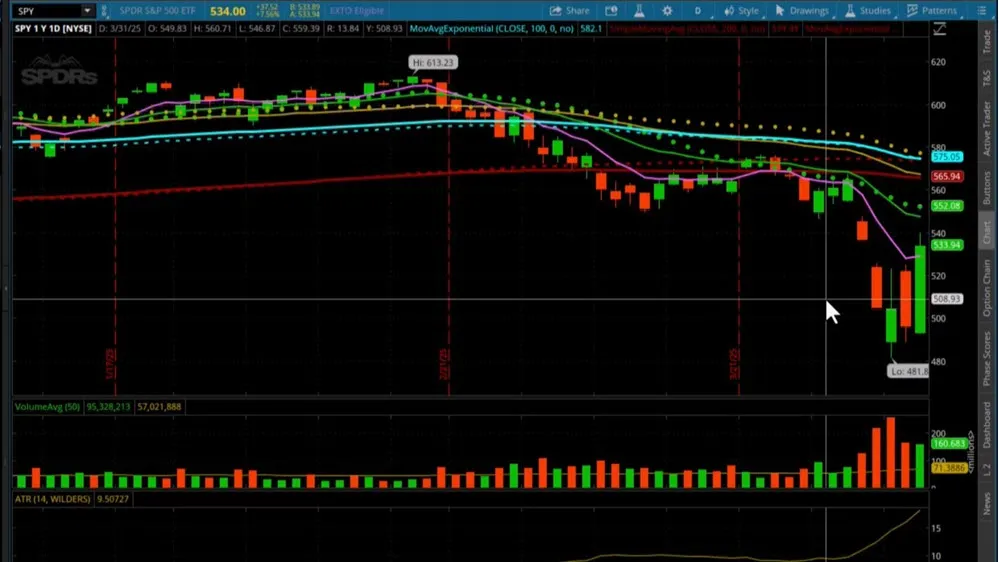Click the 575.05 cyan price label
This screenshot has width=999, height=562.
[946, 157]
